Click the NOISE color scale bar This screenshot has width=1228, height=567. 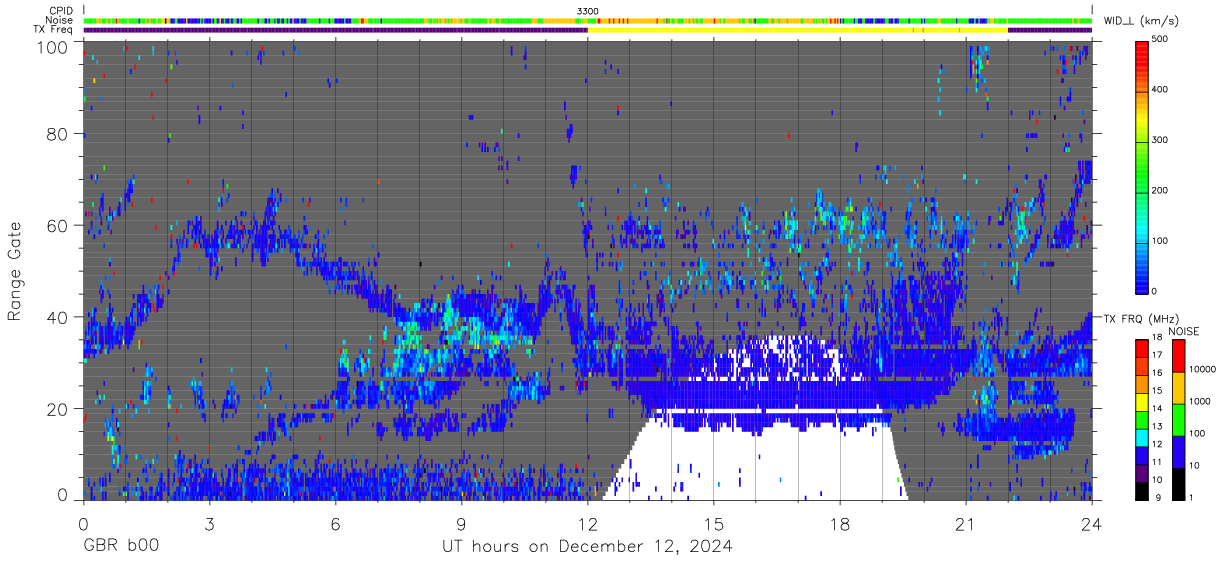(x=1179, y=418)
